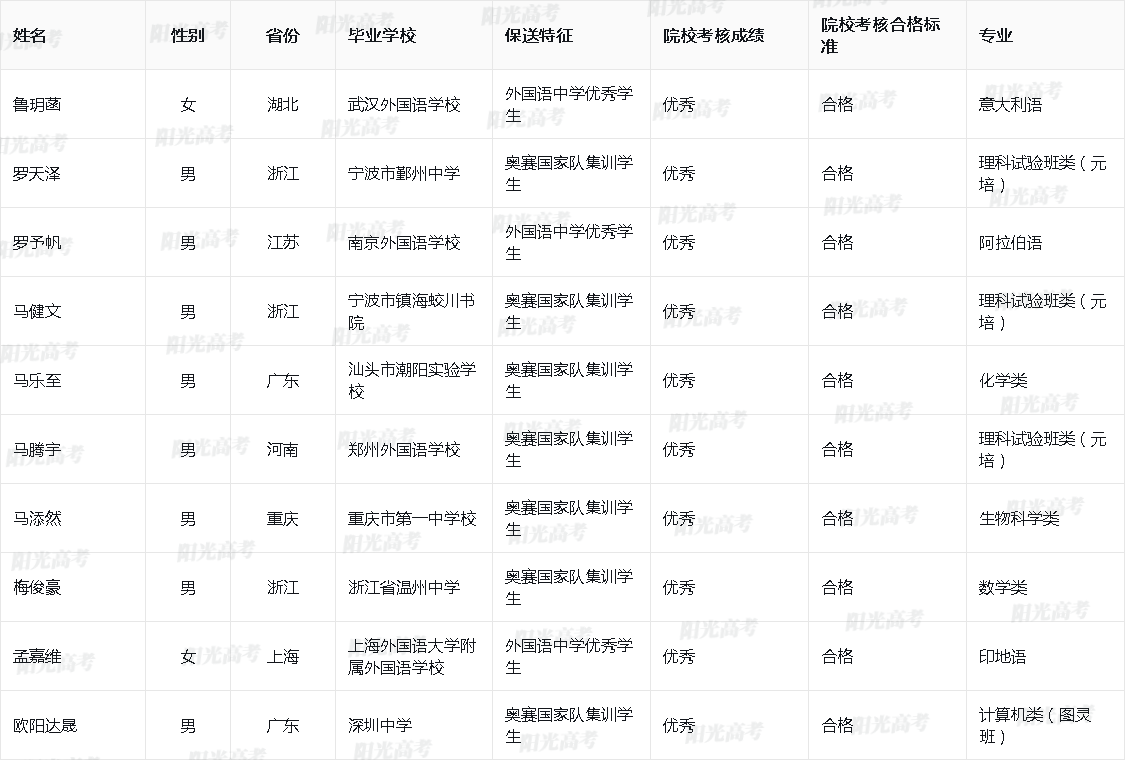Click the major 计算机类（图灵班）

point(1035,726)
